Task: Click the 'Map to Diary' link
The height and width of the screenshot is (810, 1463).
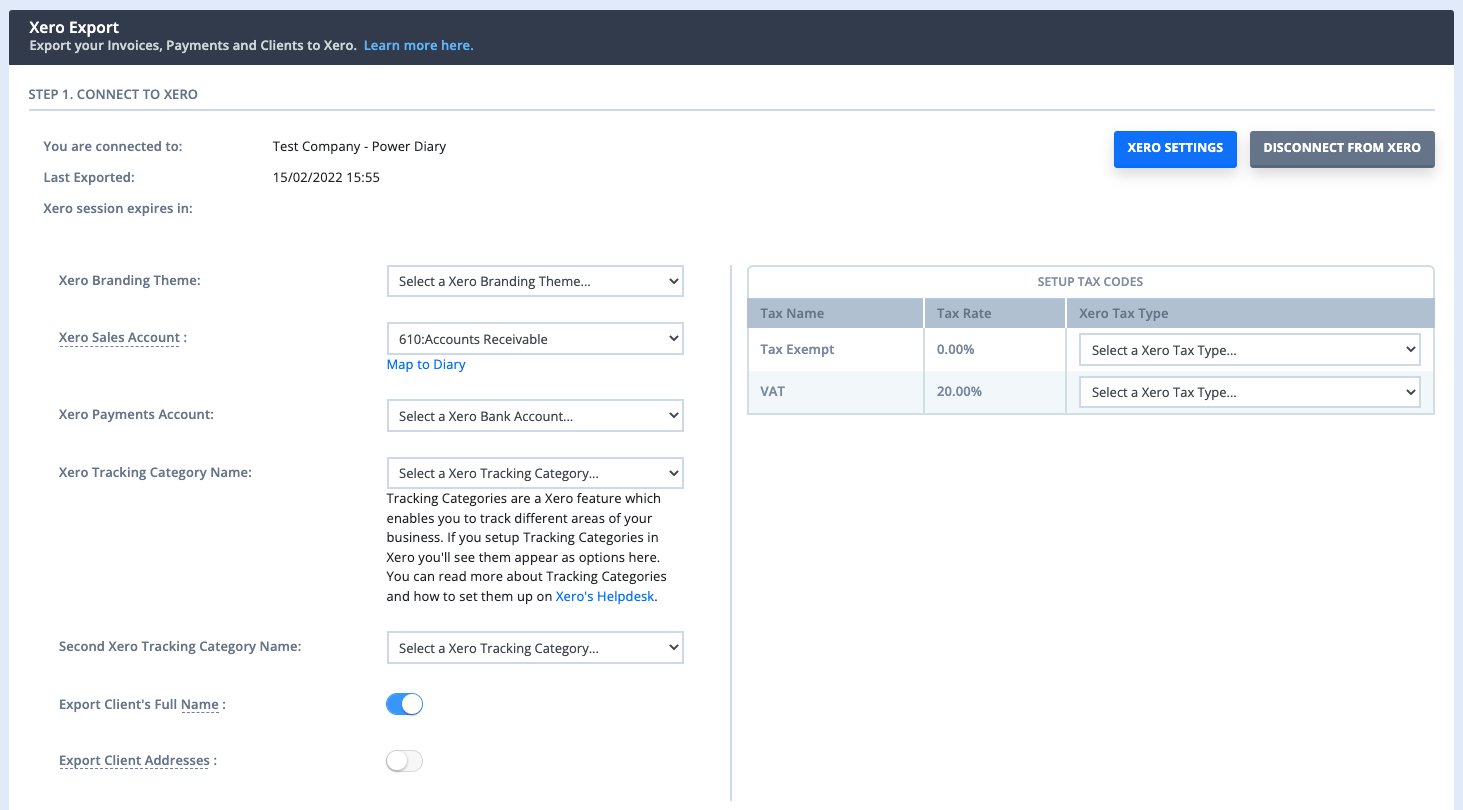Action: pos(426,364)
